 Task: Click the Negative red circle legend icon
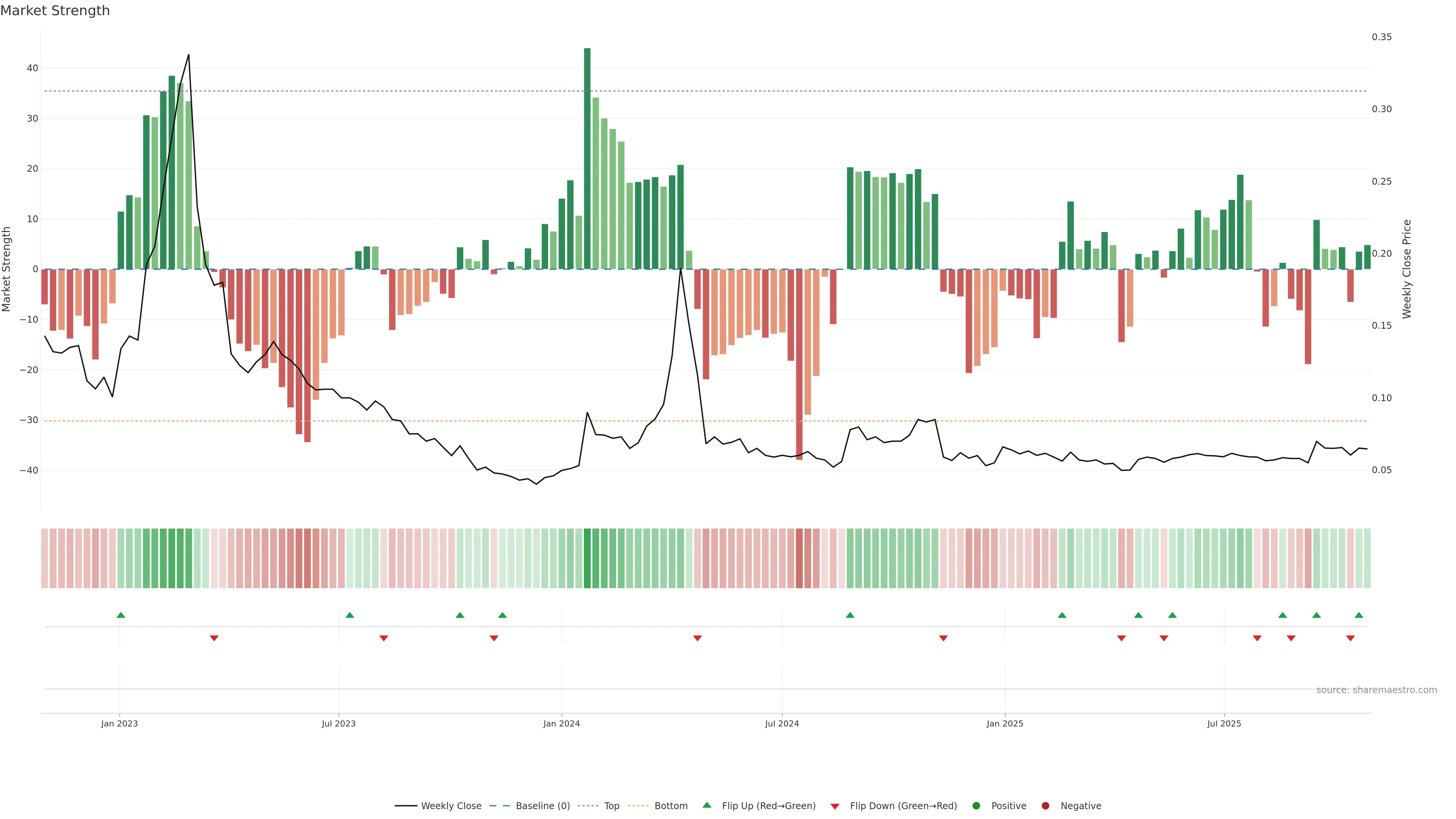1045,805
